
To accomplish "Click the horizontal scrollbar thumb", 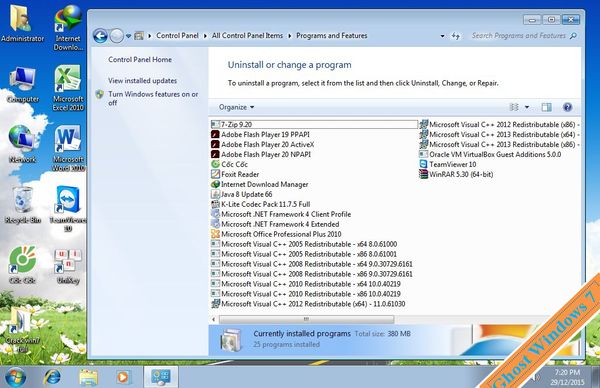I will [306, 319].
